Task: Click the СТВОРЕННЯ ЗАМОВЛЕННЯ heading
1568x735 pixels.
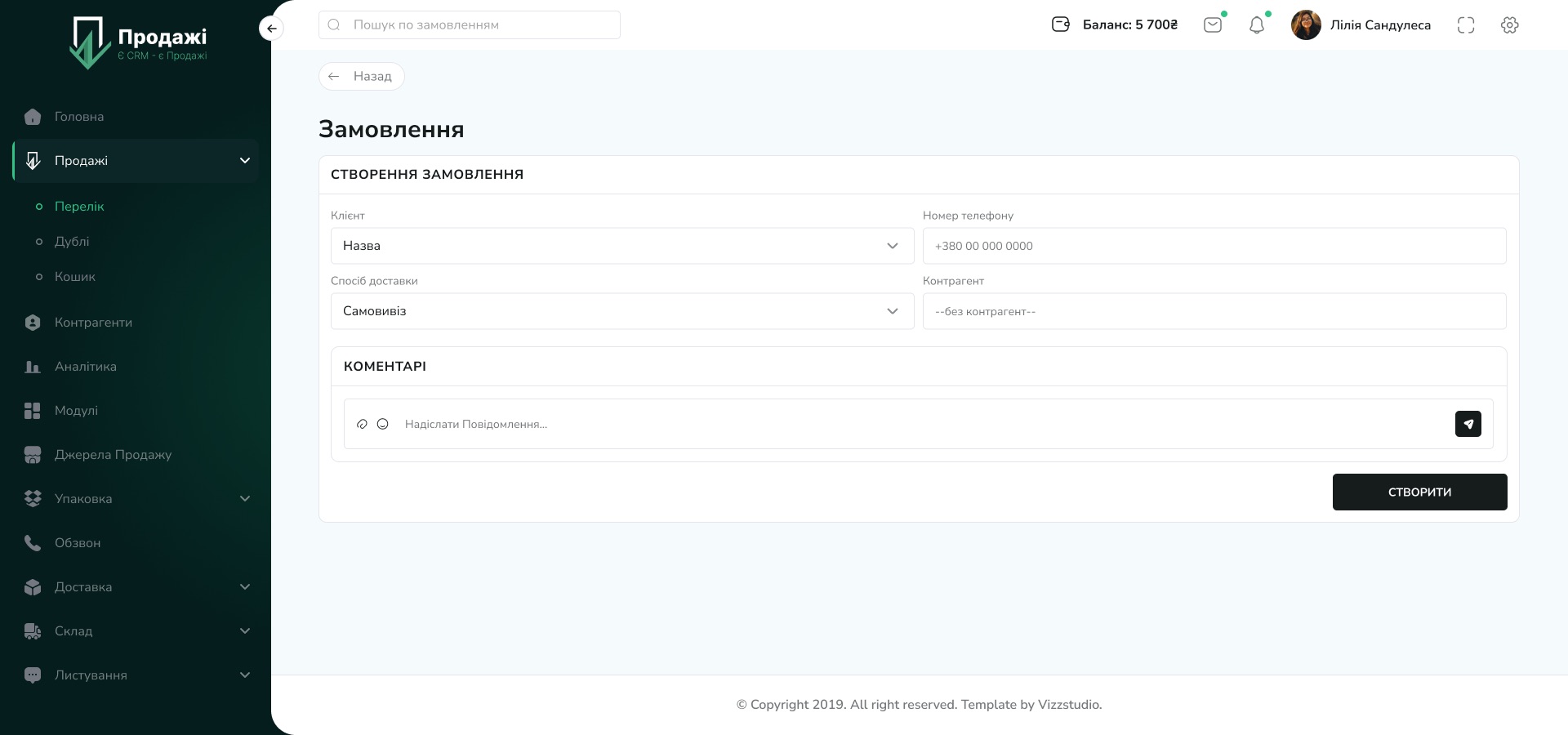Action: (427, 174)
